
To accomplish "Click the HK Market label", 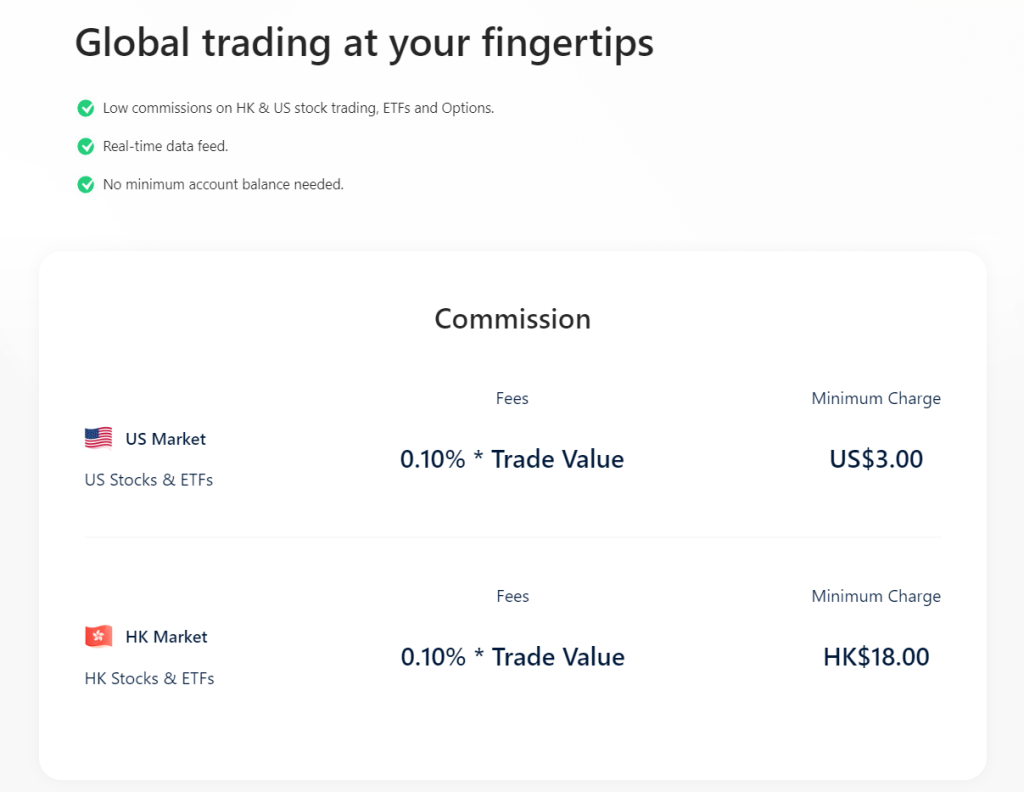I will pyautogui.click(x=166, y=637).
